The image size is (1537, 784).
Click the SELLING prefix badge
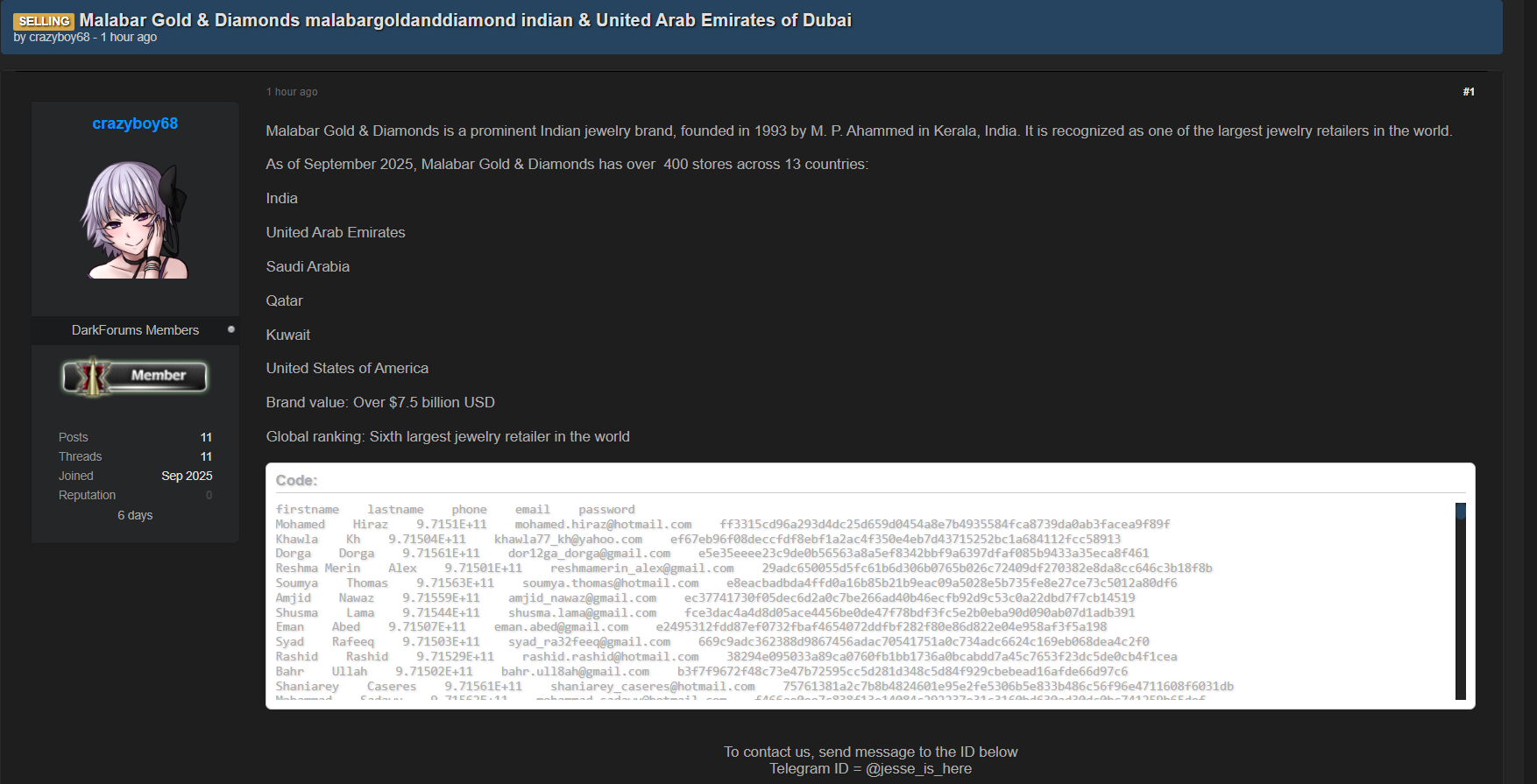tap(44, 21)
